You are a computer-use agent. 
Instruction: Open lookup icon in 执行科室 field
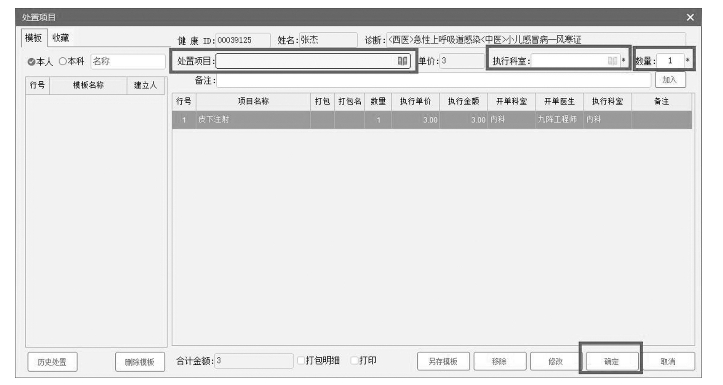(x=612, y=61)
